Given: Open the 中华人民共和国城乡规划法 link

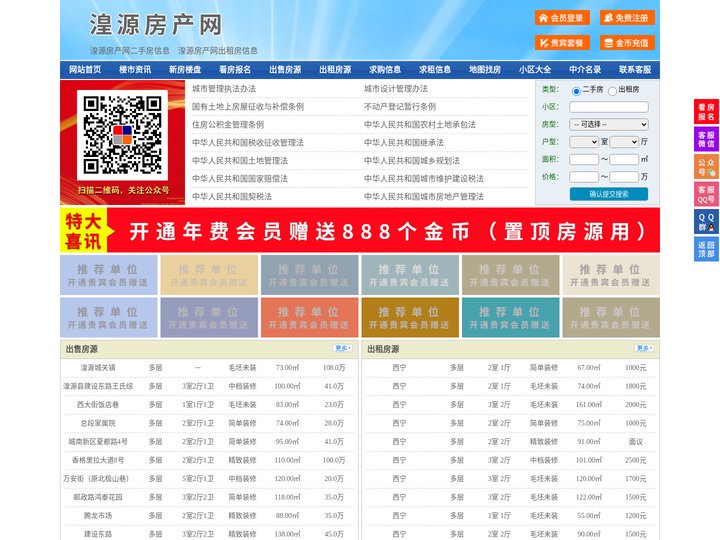Looking at the screenshot, I should (412, 160).
